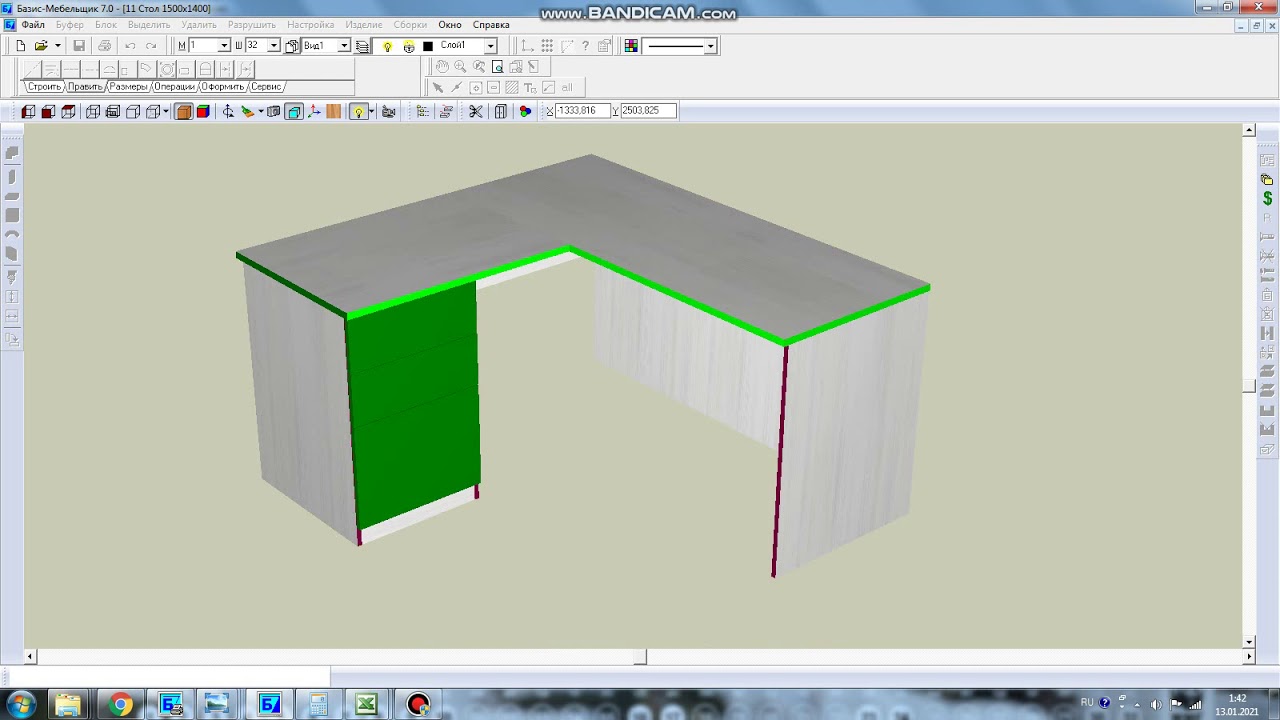Open the Файл menu
The height and width of the screenshot is (720, 1280).
pyautogui.click(x=32, y=24)
